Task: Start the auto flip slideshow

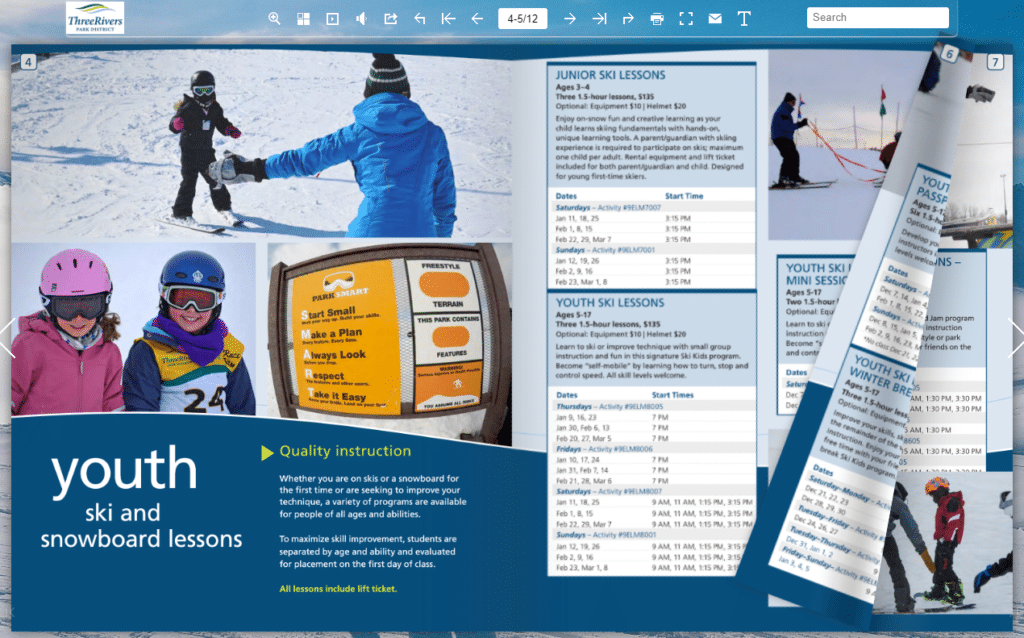Action: click(x=332, y=18)
